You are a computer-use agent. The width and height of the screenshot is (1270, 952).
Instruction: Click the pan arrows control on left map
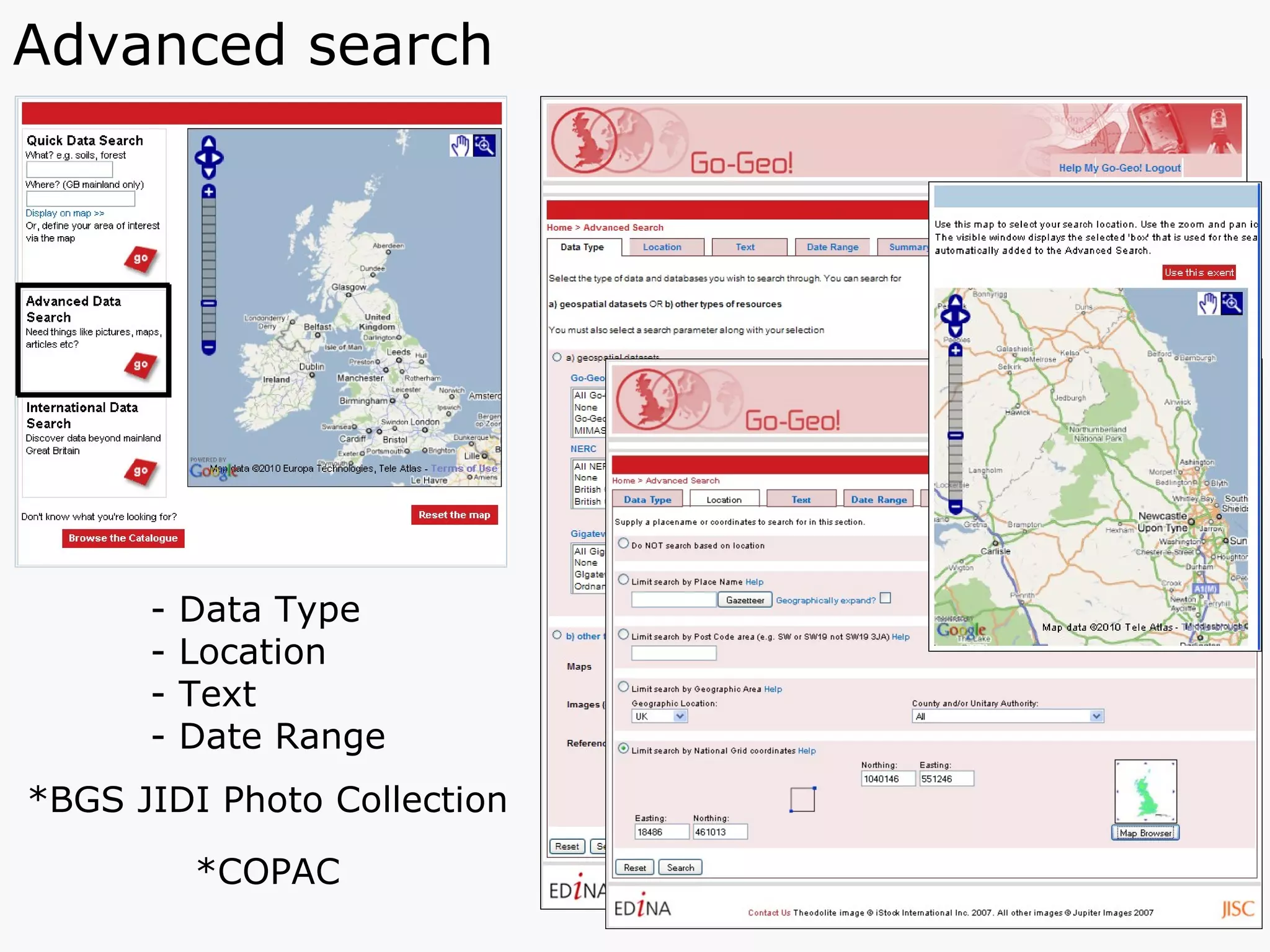pyautogui.click(x=209, y=157)
